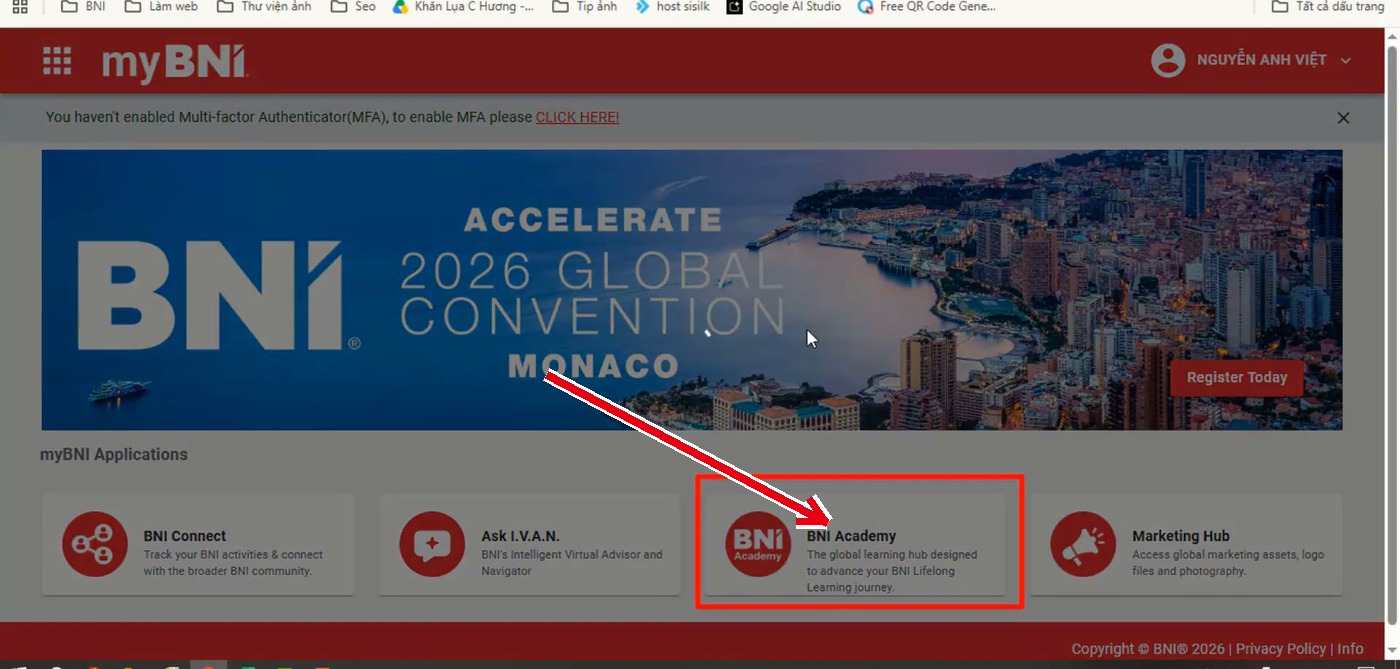Open the Khăn Lụa C Hương bookmark
Image resolution: width=1400 pixels, height=669 pixels.
point(463,6)
